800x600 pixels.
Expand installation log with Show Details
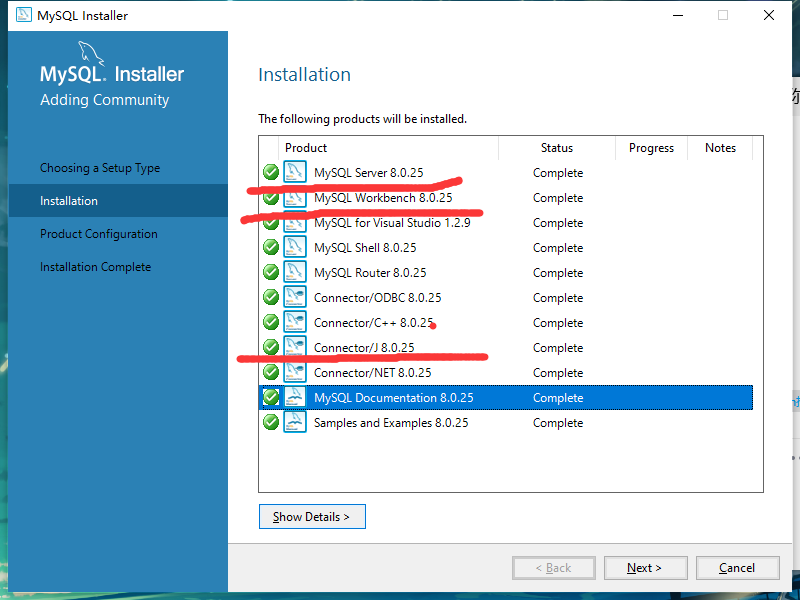pyautogui.click(x=311, y=517)
